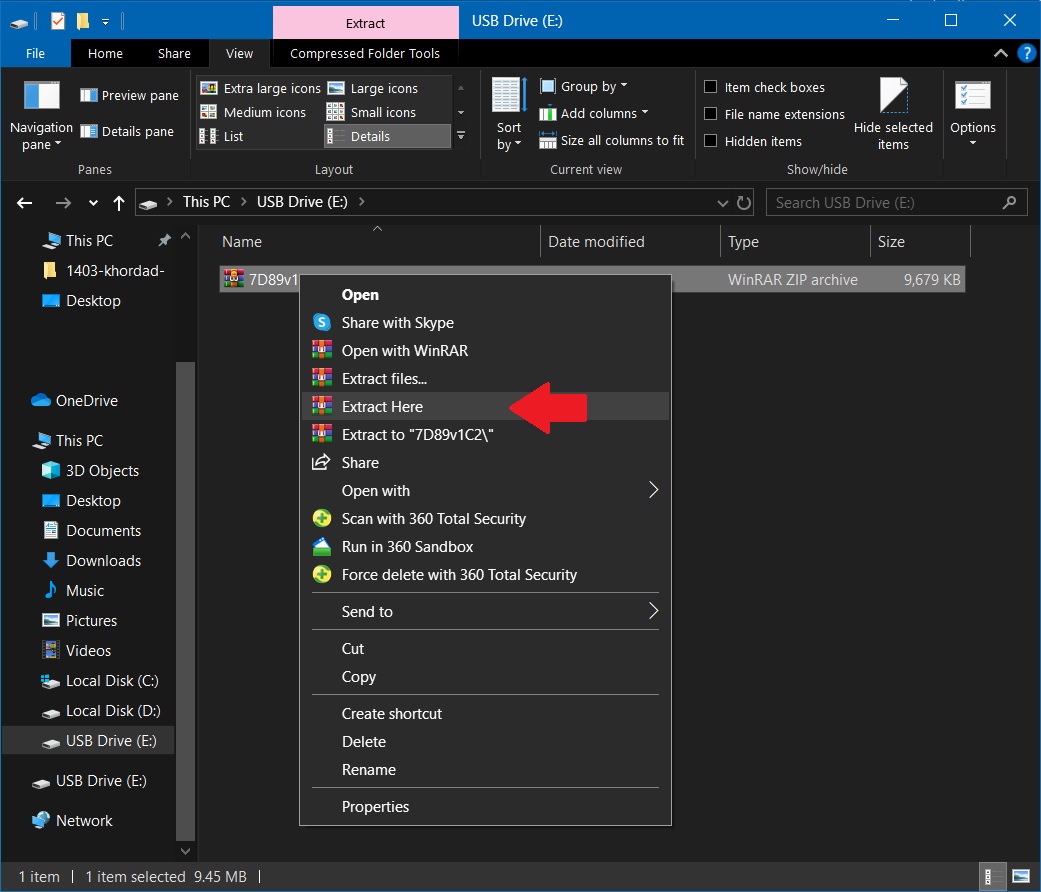The width and height of the screenshot is (1041, 892).
Task: Show Hidden items checkbox
Action: tap(710, 141)
